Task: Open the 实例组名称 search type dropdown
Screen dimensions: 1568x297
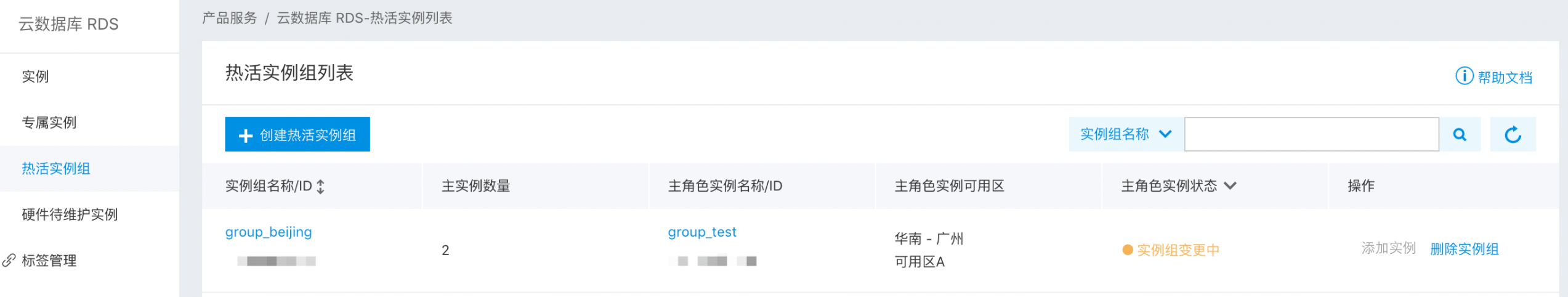Action: click(1125, 134)
